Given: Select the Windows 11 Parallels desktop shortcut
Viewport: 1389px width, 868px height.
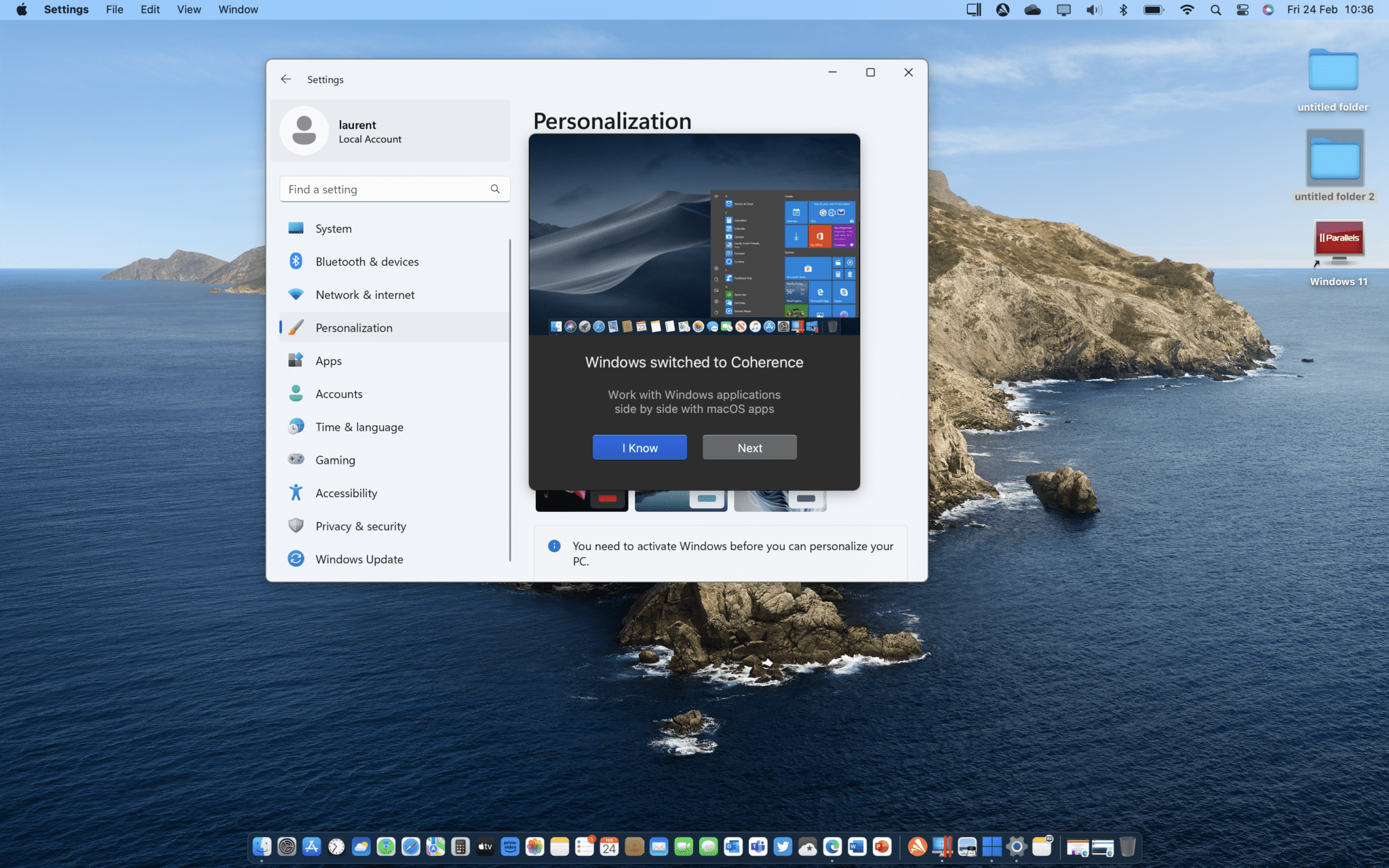Looking at the screenshot, I should [x=1338, y=253].
